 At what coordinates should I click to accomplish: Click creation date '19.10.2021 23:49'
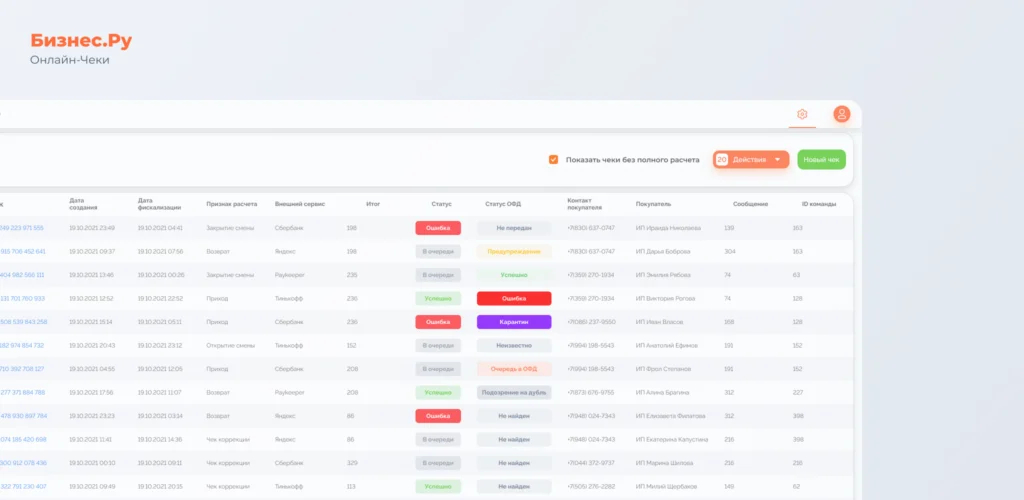pyautogui.click(x=92, y=228)
